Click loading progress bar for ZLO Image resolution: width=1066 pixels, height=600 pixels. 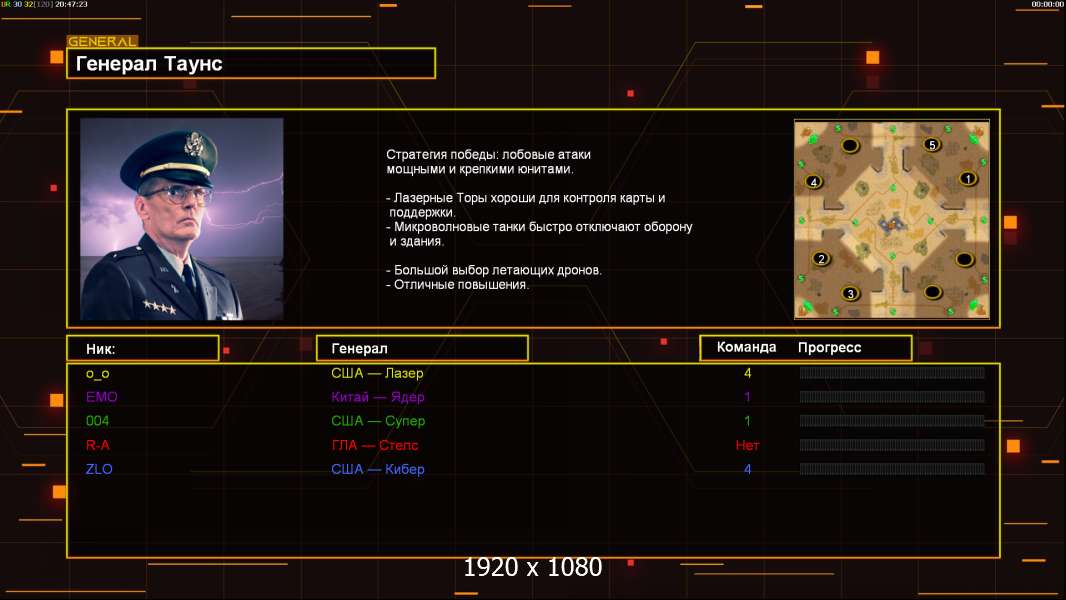click(x=892, y=469)
